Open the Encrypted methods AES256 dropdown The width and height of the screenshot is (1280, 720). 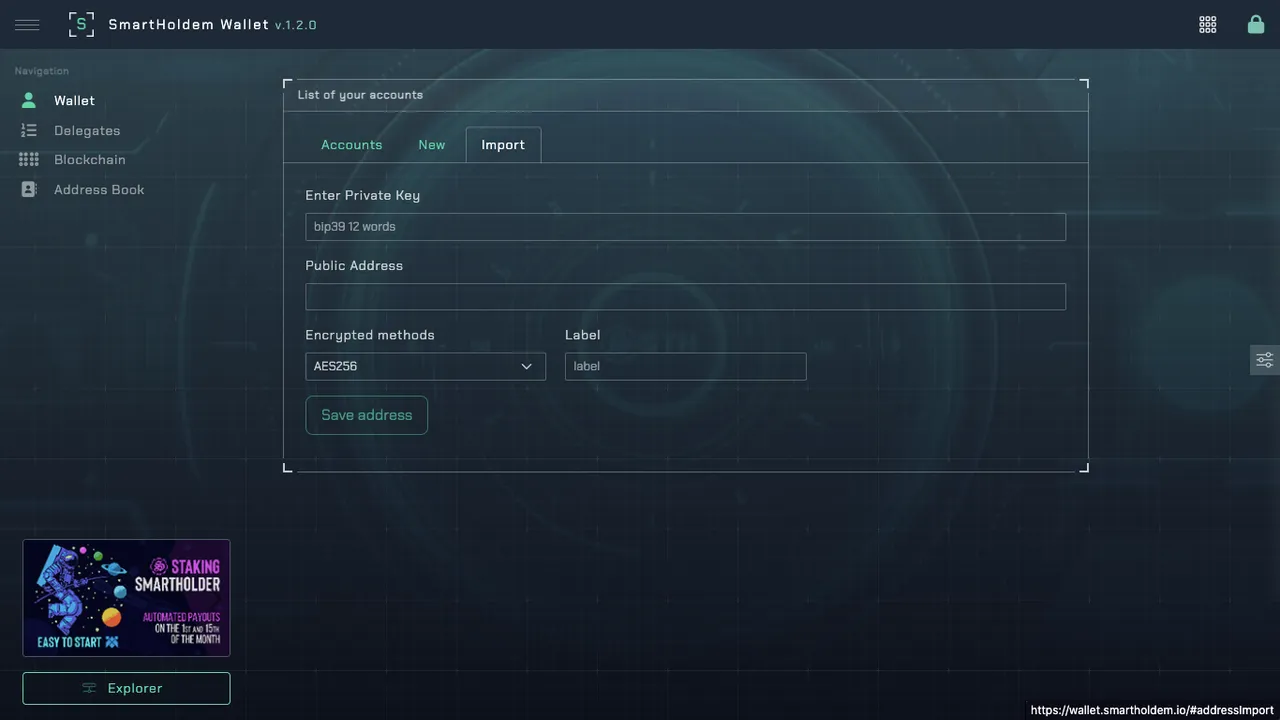tap(425, 366)
